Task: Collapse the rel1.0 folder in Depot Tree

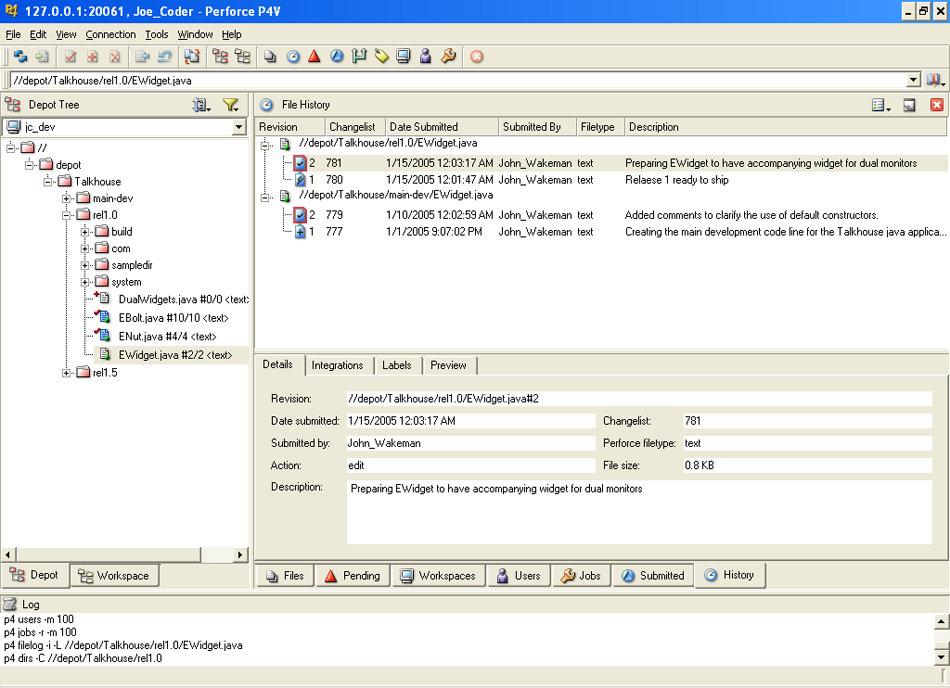Action: tap(67, 215)
